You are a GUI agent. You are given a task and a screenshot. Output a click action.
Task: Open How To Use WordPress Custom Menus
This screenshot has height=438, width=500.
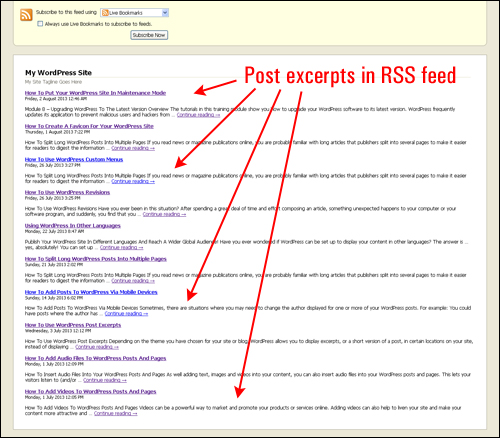coord(74,159)
